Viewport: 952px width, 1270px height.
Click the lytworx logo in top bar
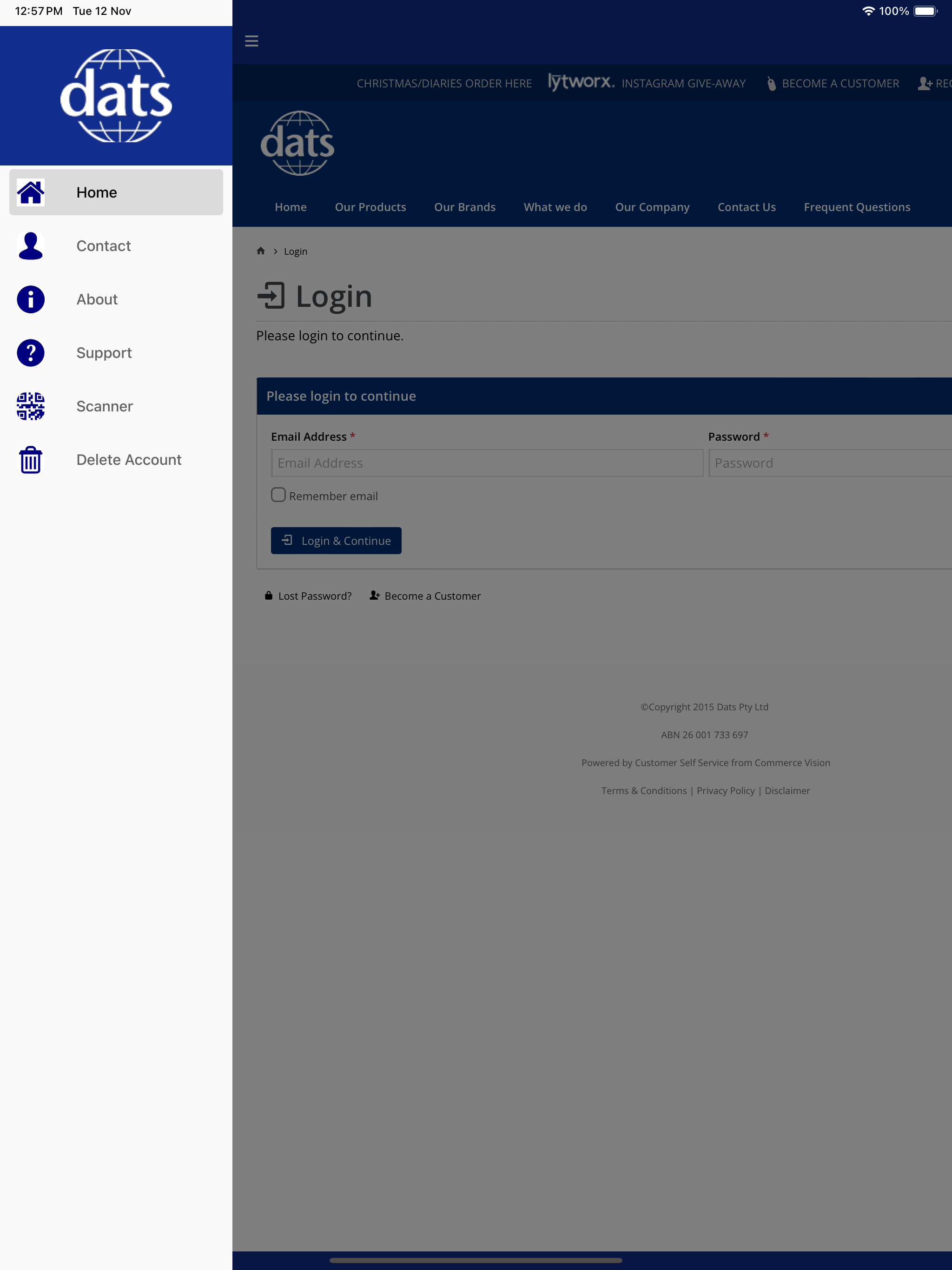tap(581, 81)
